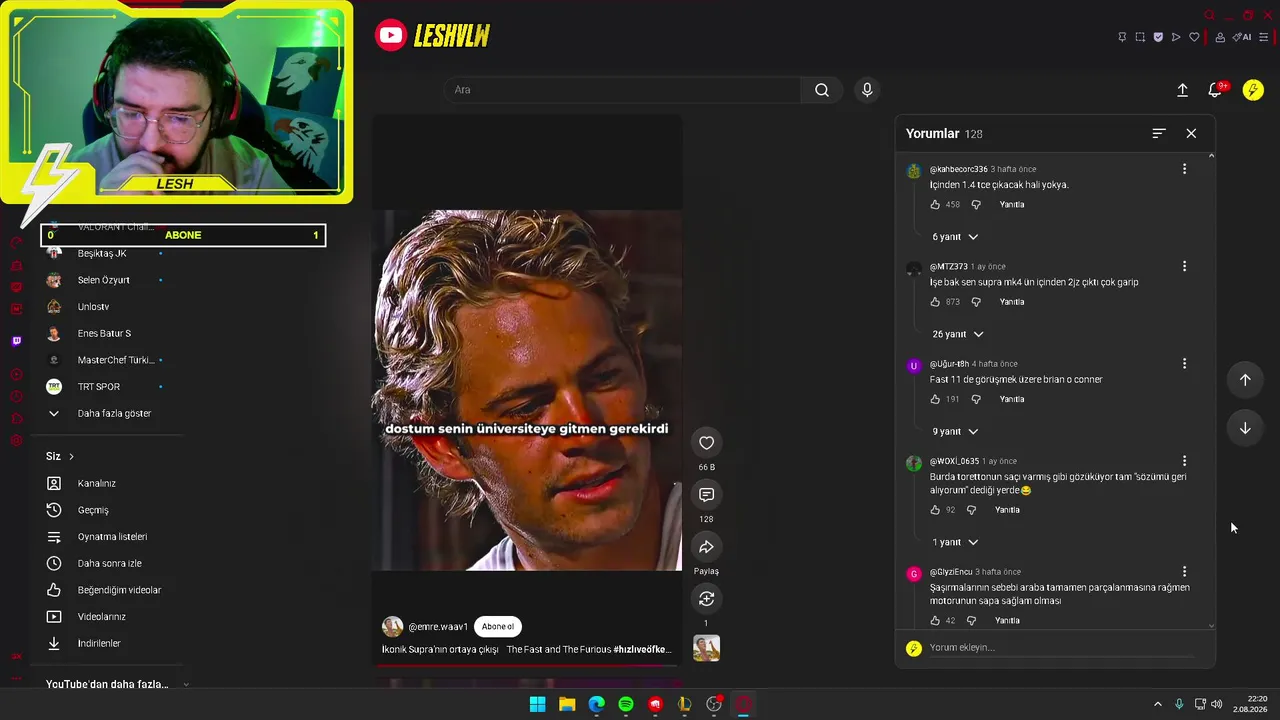Click the browser snapshot icon in toolbar
1280x720 pixels.
pyautogui.click(x=1140, y=37)
